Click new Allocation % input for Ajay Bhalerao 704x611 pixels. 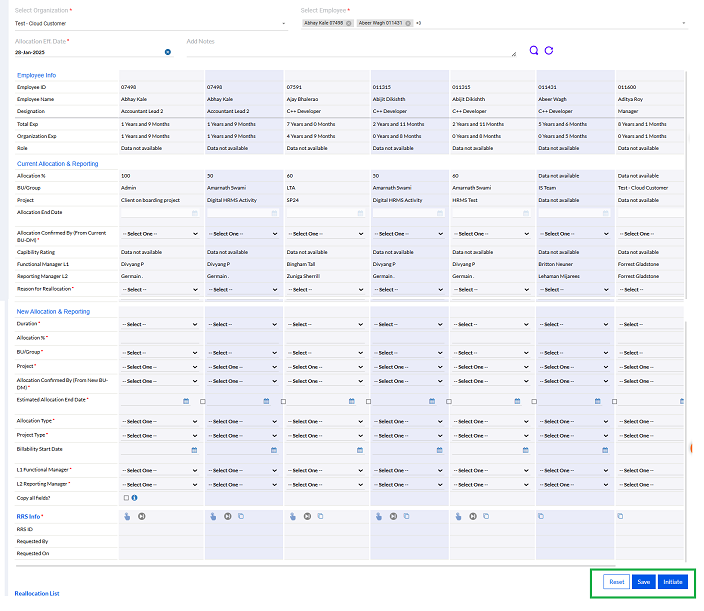(x=326, y=338)
